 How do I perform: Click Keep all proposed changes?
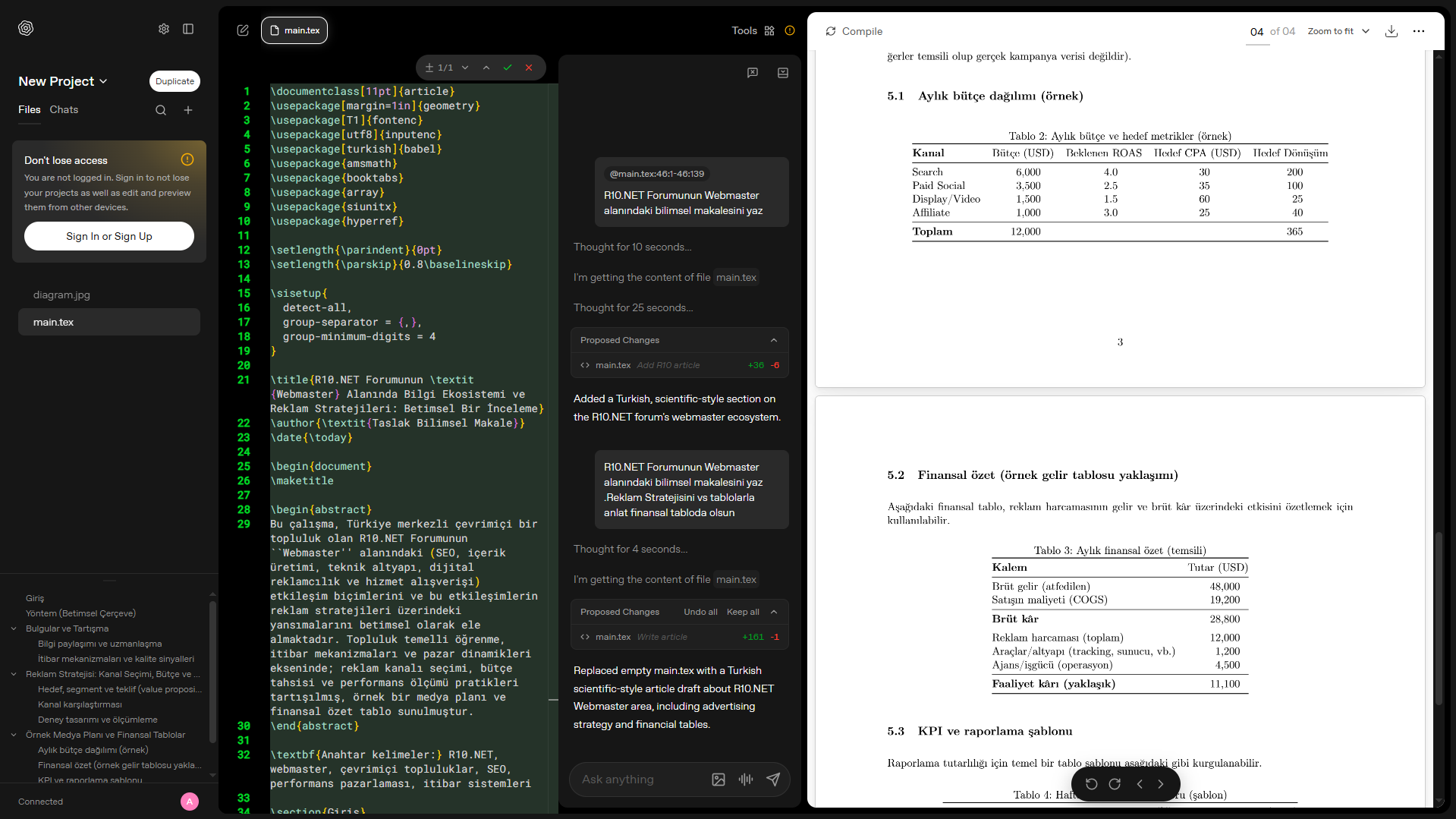[x=743, y=612]
